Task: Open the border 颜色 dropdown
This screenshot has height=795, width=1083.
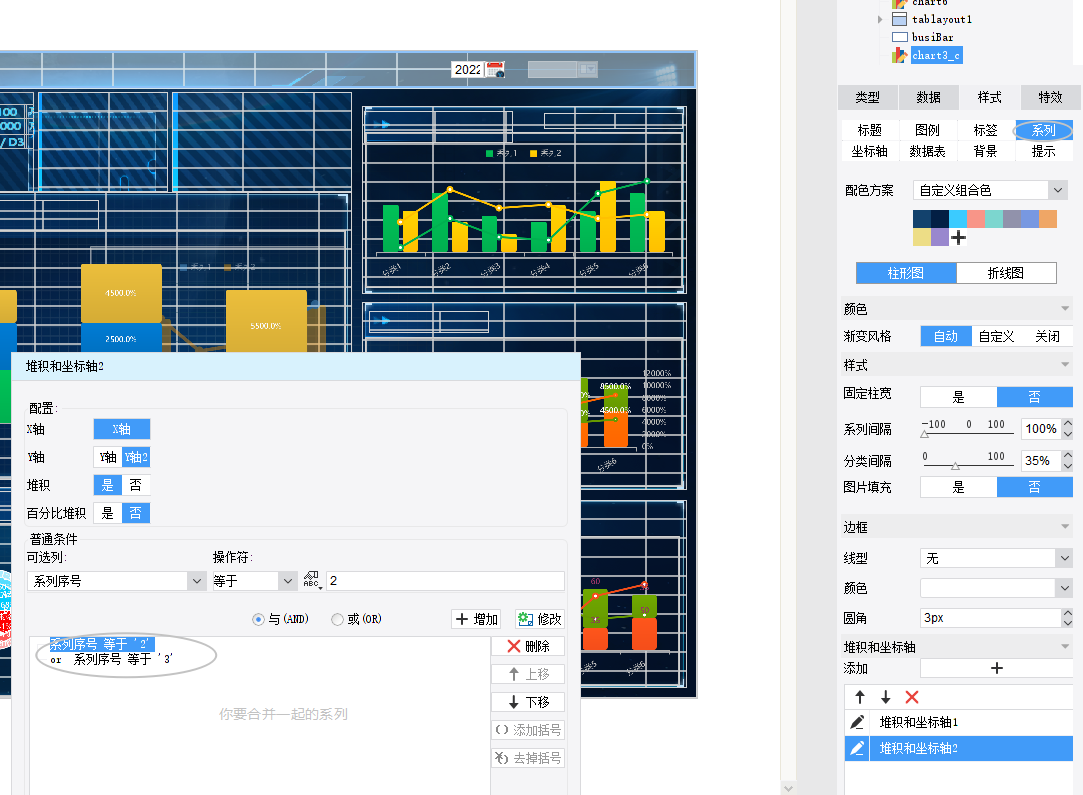Action: (1064, 588)
